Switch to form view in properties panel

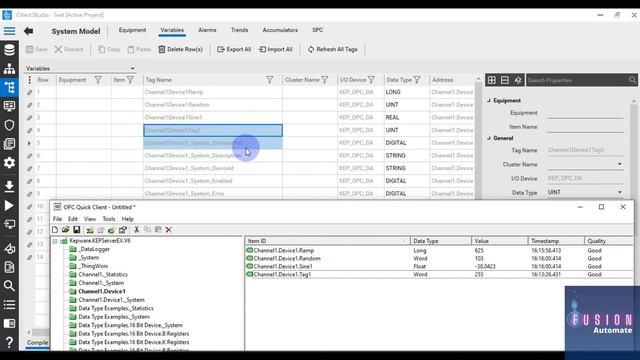coord(504,80)
